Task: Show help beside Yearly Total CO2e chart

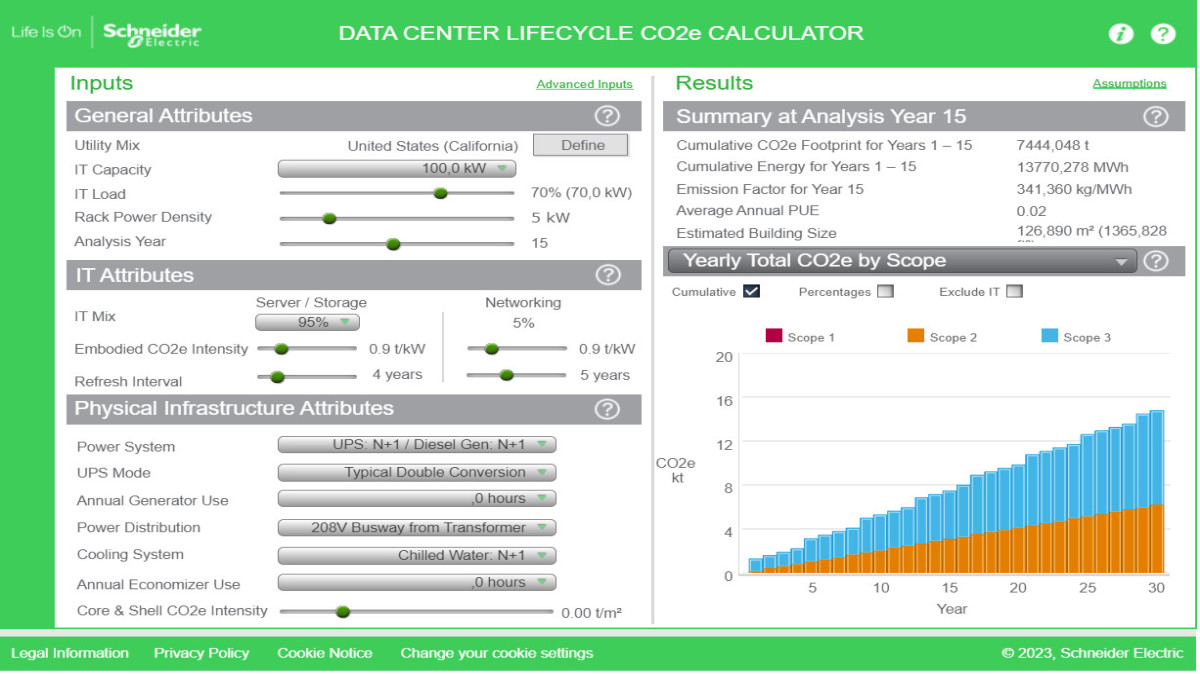Action: point(1155,261)
